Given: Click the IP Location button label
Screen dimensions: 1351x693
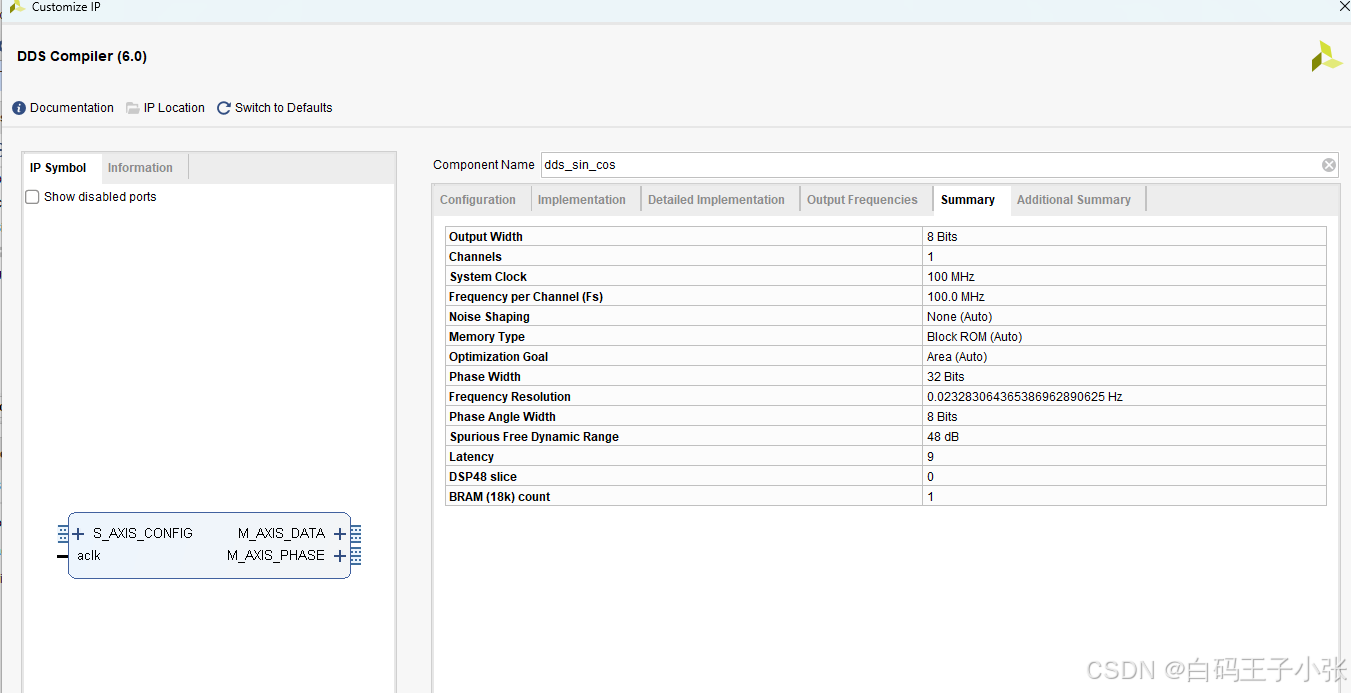Looking at the screenshot, I should 174,108.
